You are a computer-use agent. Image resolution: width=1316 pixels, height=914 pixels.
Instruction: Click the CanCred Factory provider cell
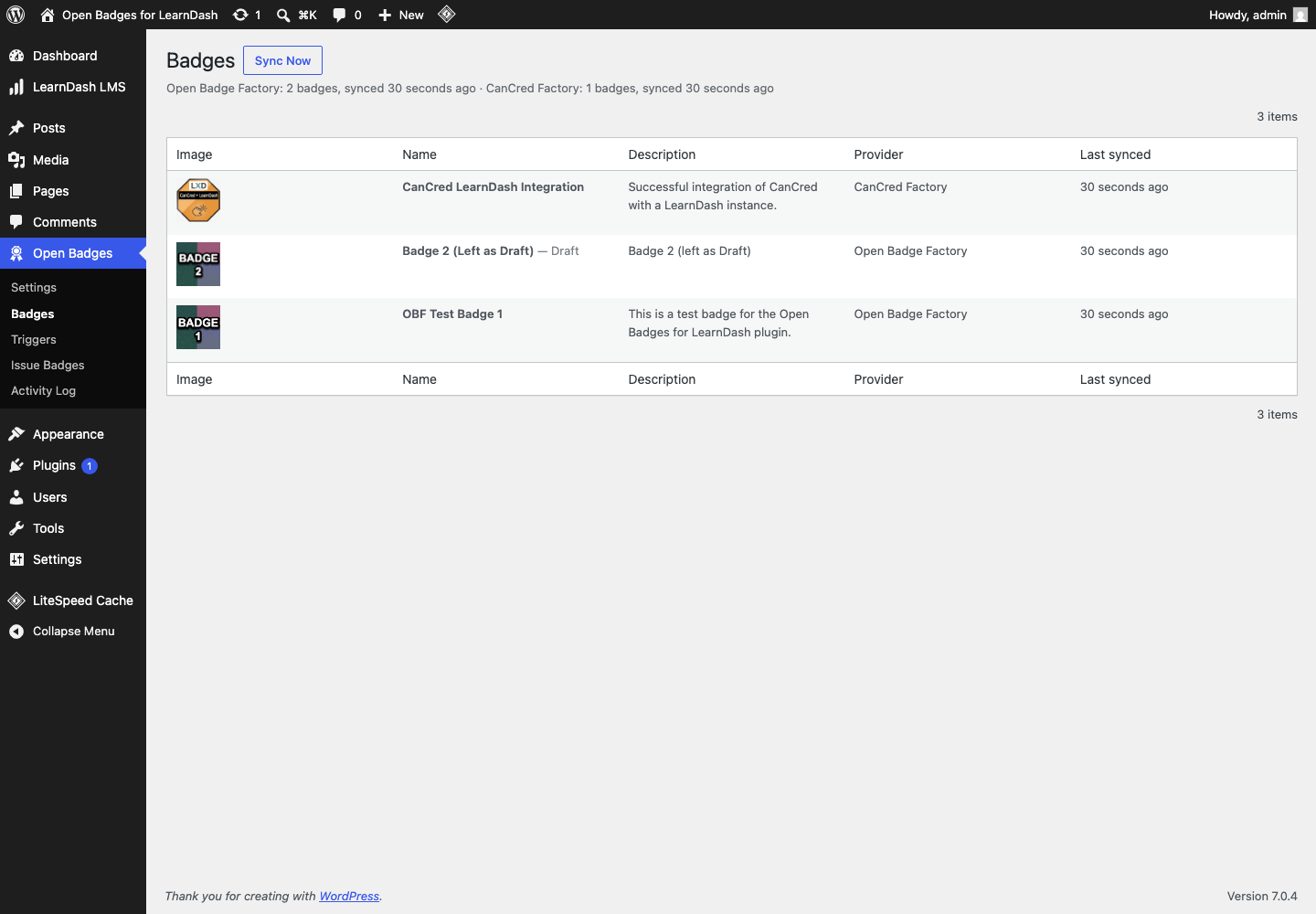pos(900,186)
